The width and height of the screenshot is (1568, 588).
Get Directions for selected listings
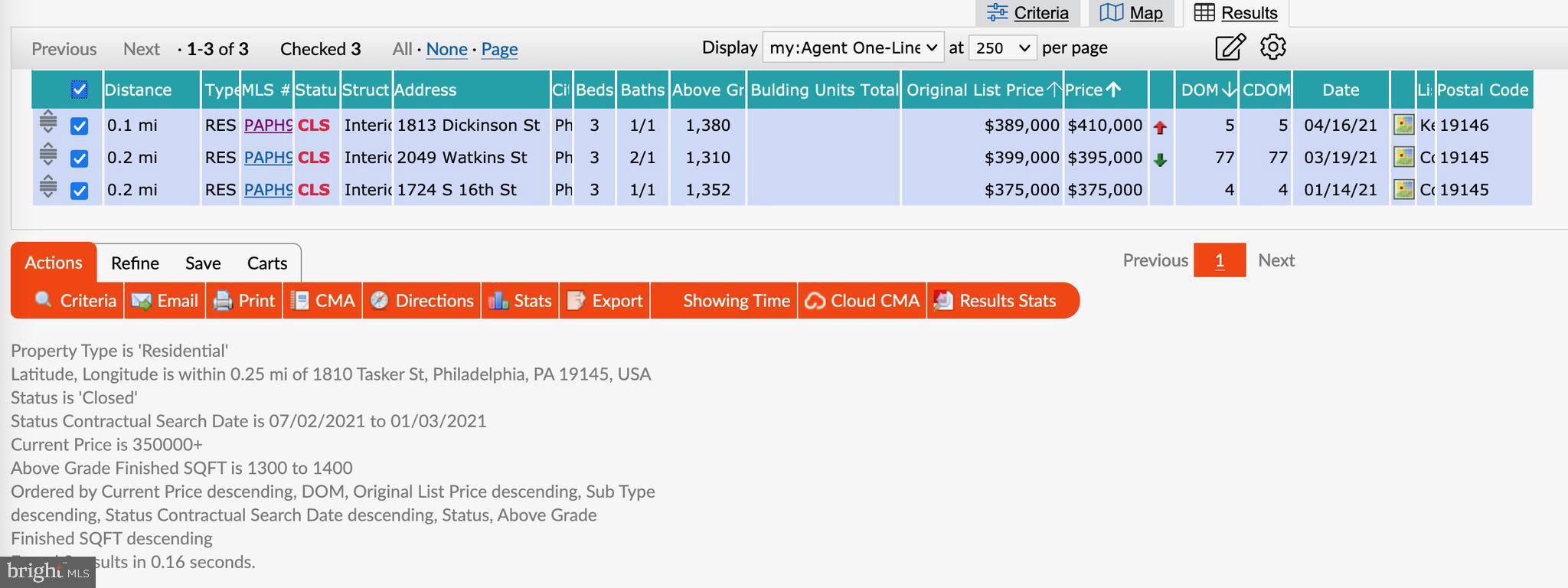pyautogui.click(x=421, y=301)
